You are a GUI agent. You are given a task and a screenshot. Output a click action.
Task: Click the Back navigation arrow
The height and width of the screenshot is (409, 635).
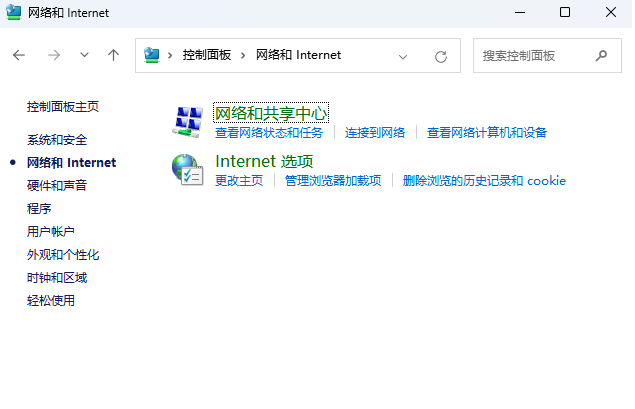pos(19,55)
